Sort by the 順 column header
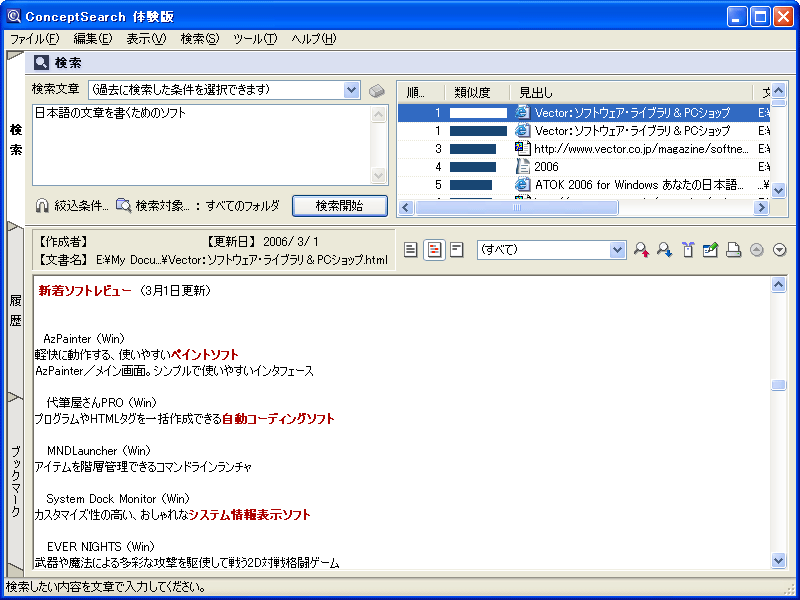 point(420,92)
